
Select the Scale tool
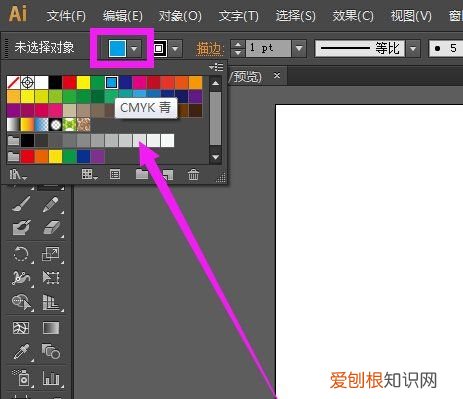pyautogui.click(x=51, y=254)
